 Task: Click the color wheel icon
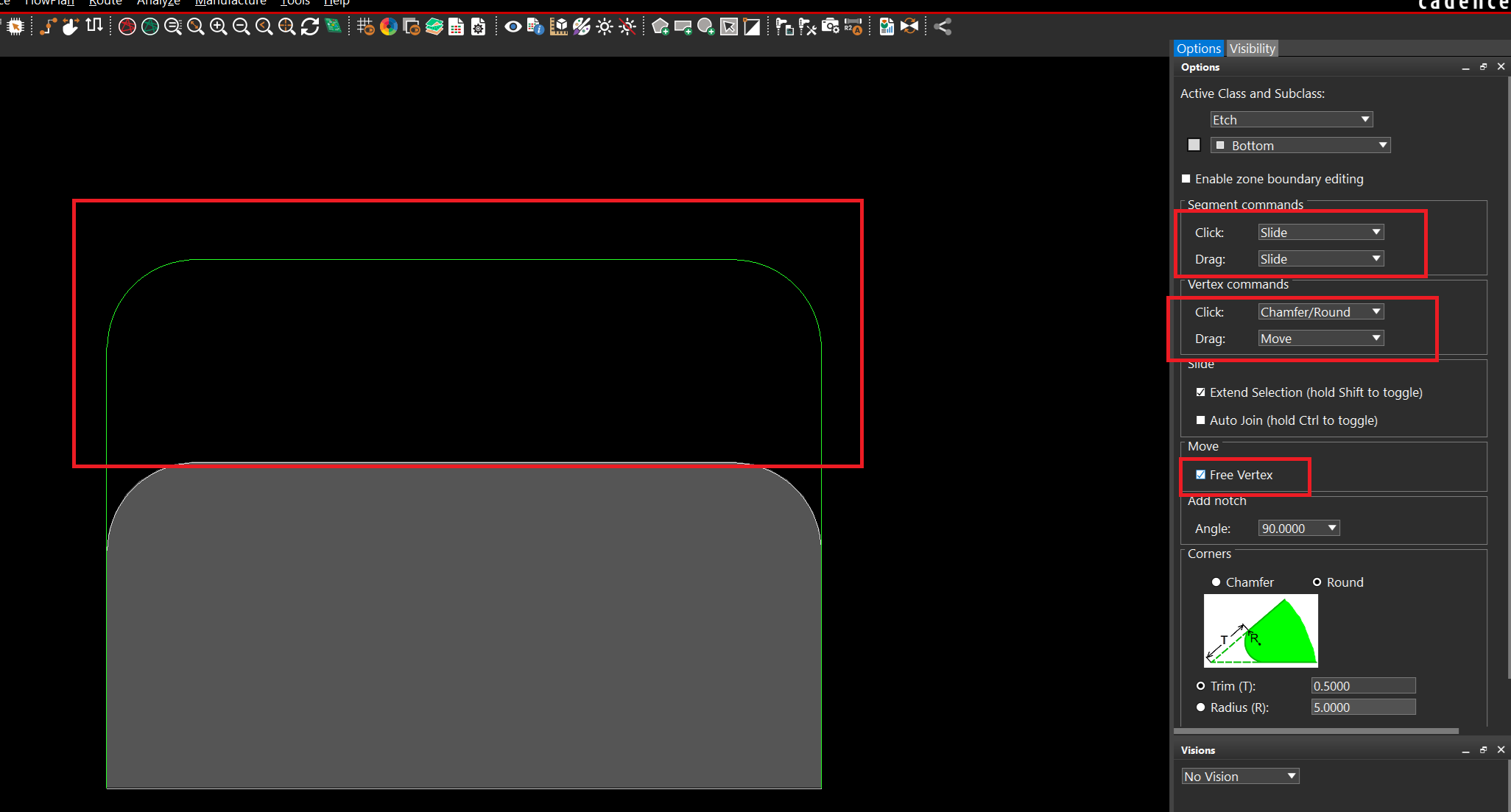point(389,27)
